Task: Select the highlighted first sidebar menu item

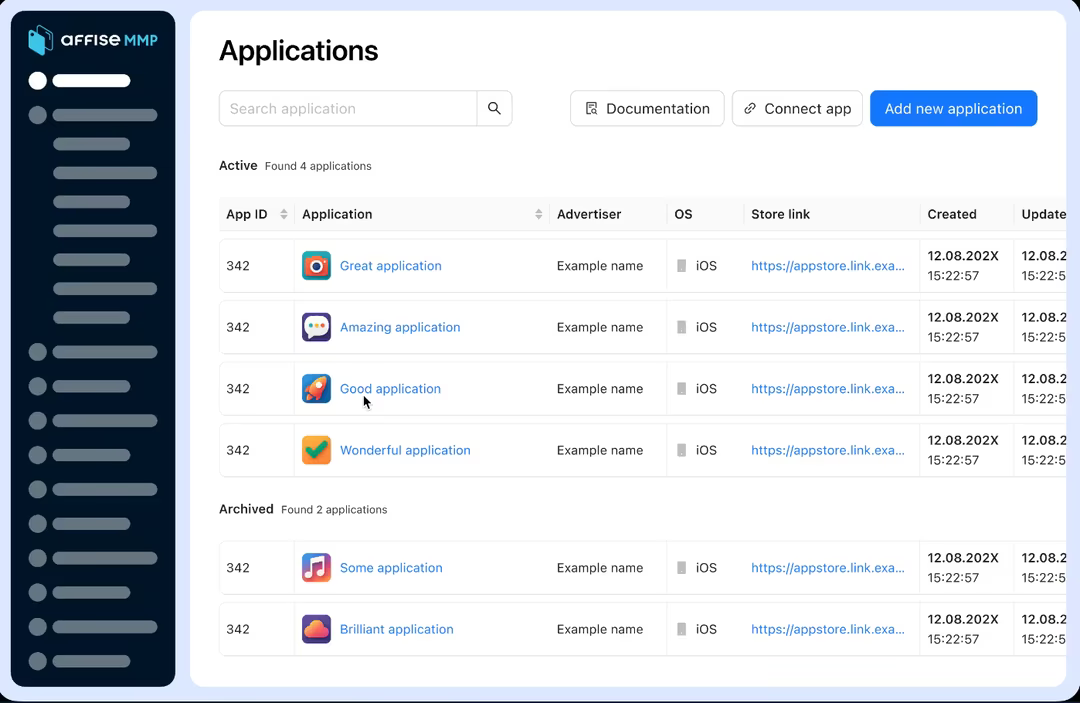Action: 79,81
